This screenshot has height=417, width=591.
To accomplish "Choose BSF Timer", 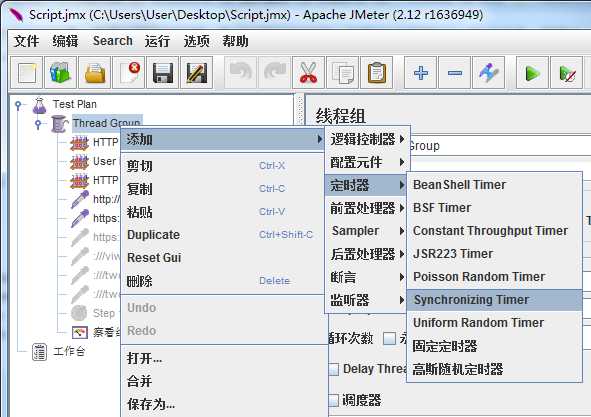I will pos(495,208).
